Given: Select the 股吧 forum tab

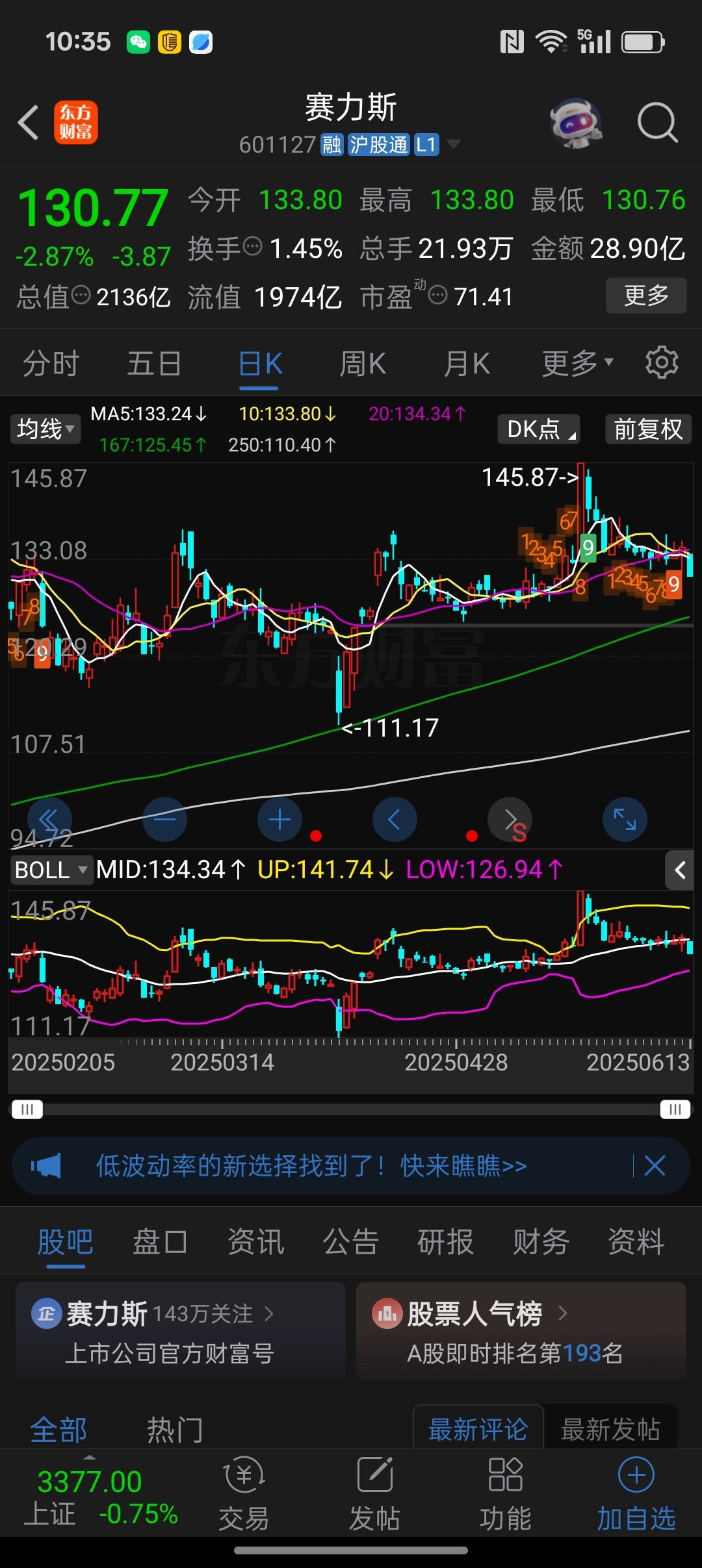Looking at the screenshot, I should (65, 1242).
